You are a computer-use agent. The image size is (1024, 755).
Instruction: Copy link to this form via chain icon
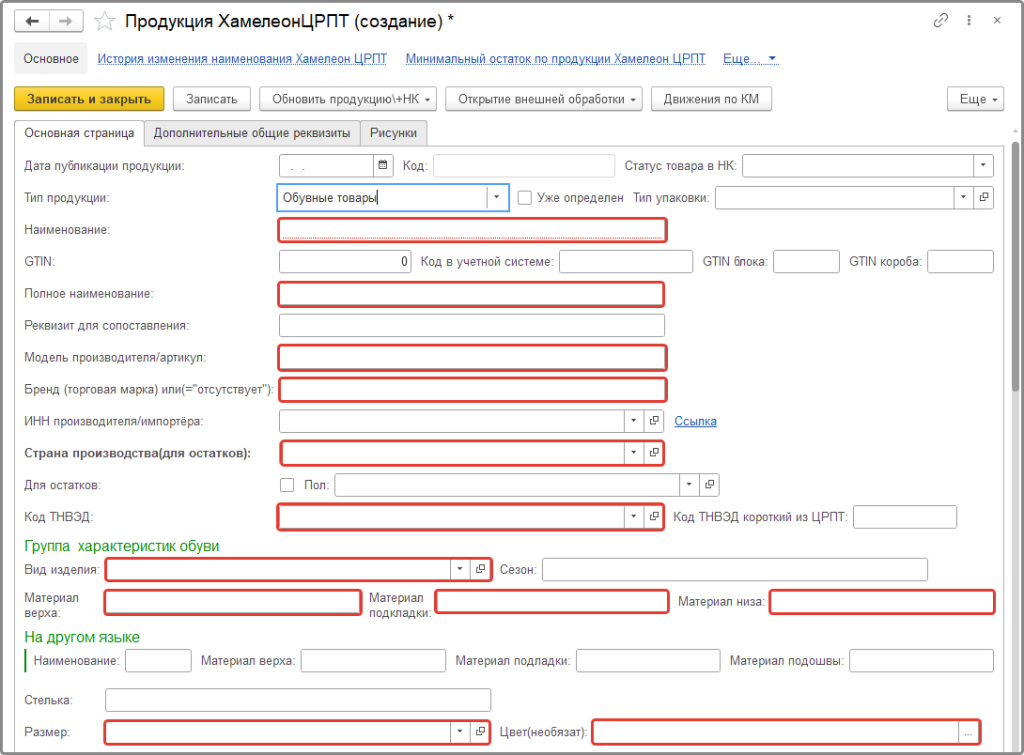tap(940, 20)
